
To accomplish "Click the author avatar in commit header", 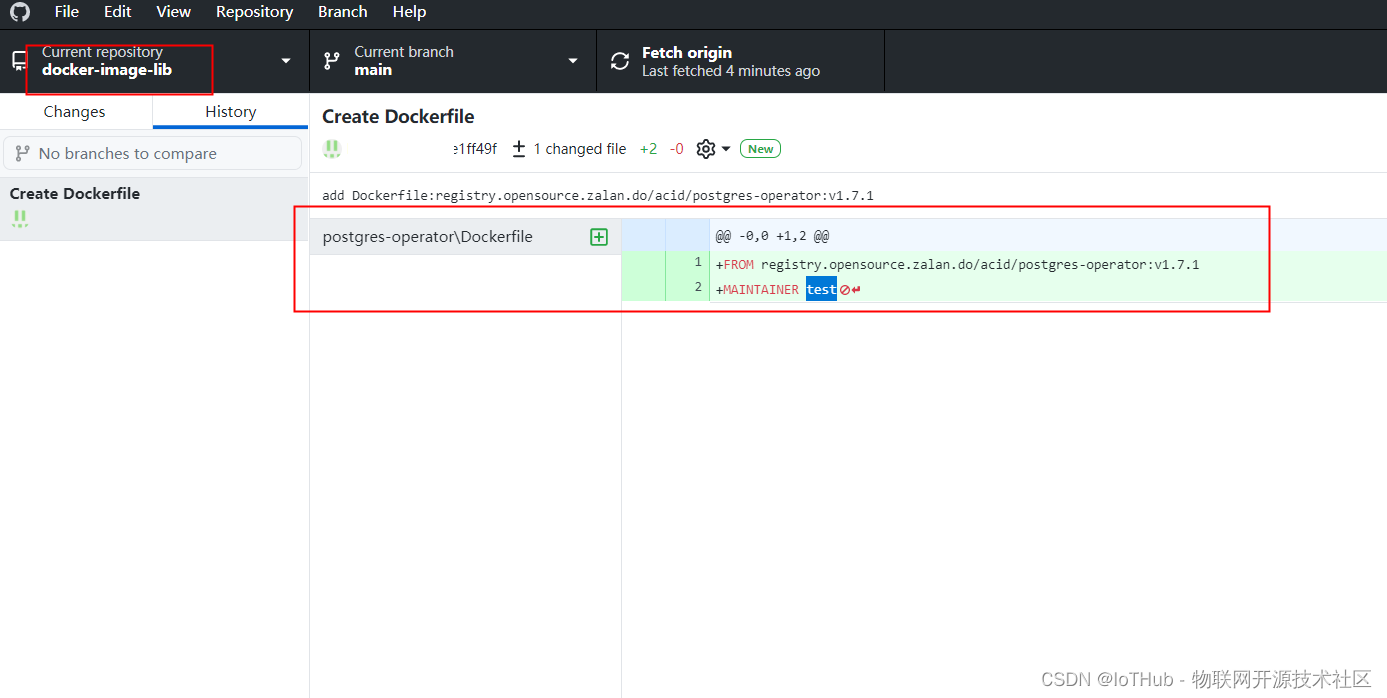I will coord(332,149).
